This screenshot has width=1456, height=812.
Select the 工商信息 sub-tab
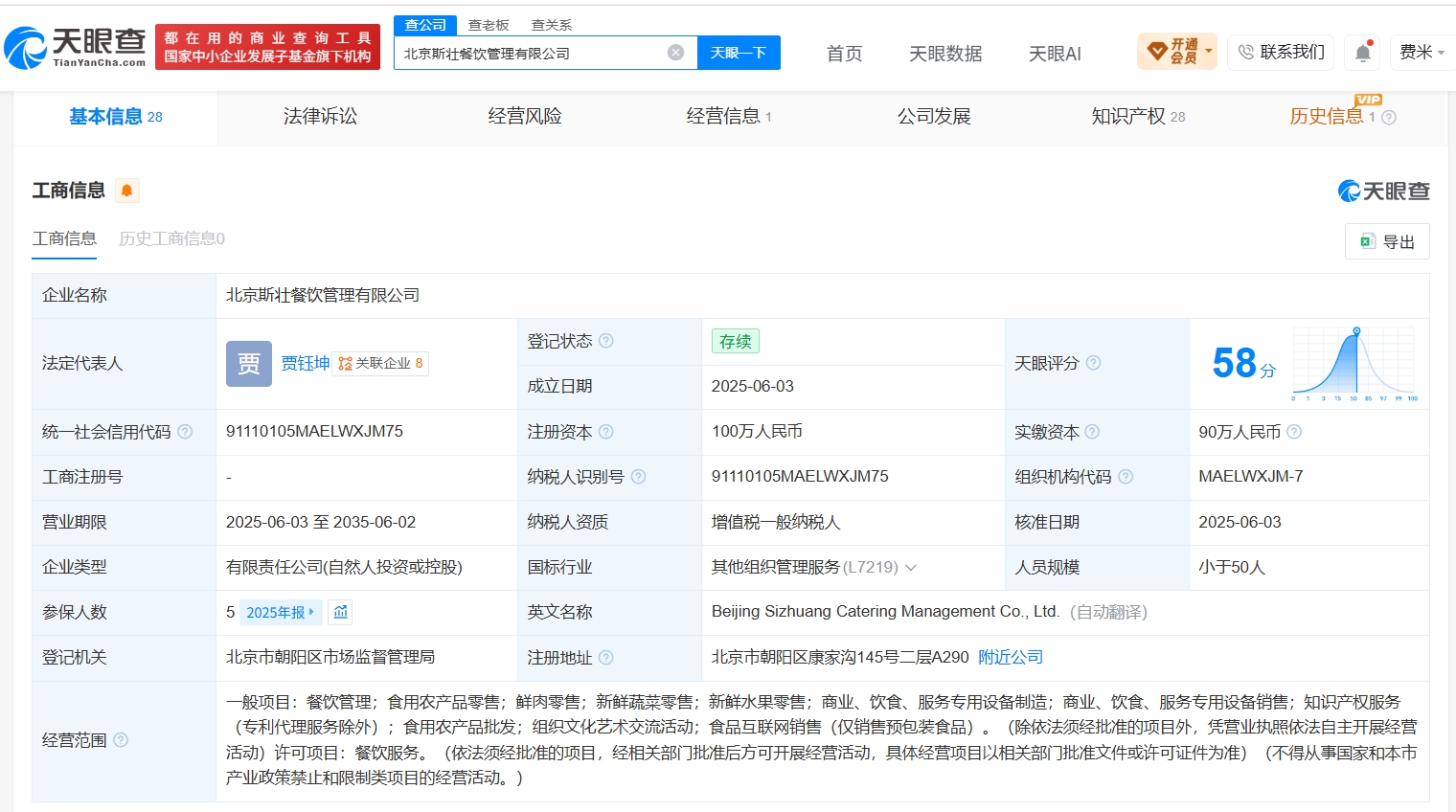[x=64, y=239]
